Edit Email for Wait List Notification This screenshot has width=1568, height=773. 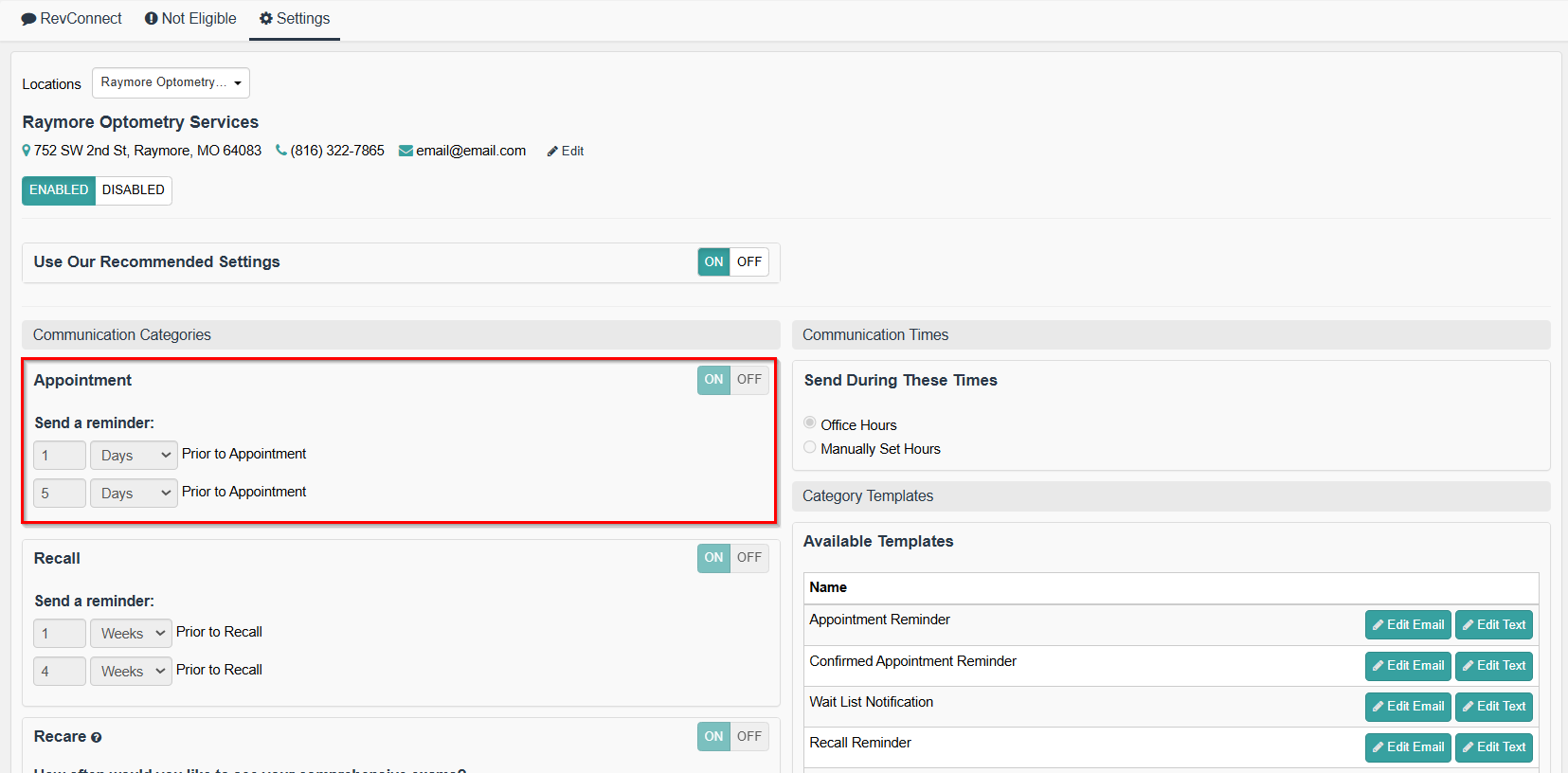[x=1408, y=707]
